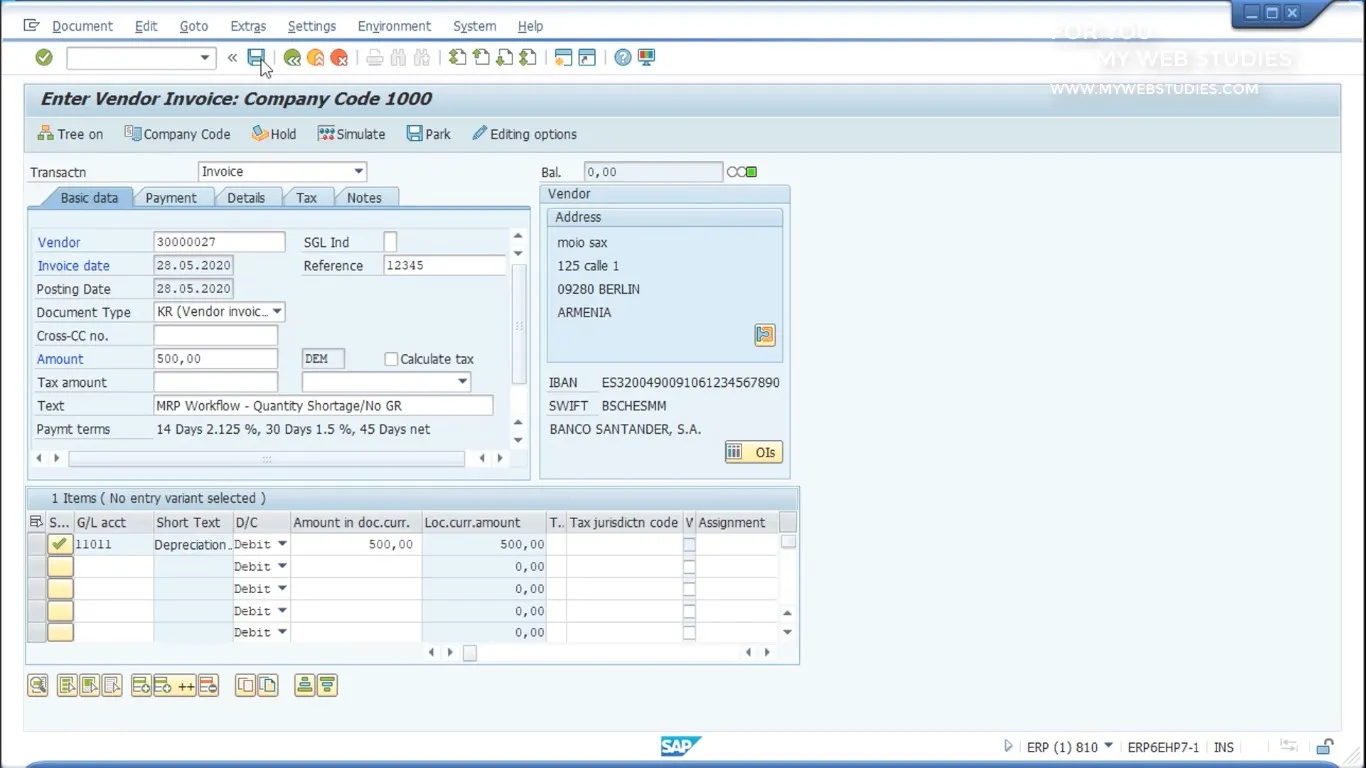Viewport: 1366px width, 768px height.
Task: Click the Copy Line icon
Action: click(245, 685)
